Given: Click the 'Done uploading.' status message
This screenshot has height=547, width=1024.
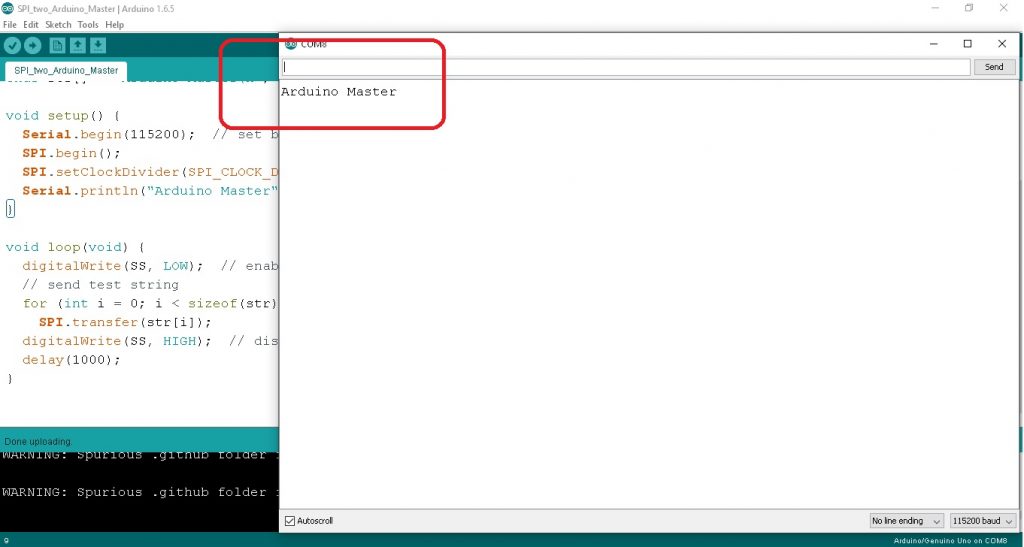Looking at the screenshot, I should [x=38, y=442].
